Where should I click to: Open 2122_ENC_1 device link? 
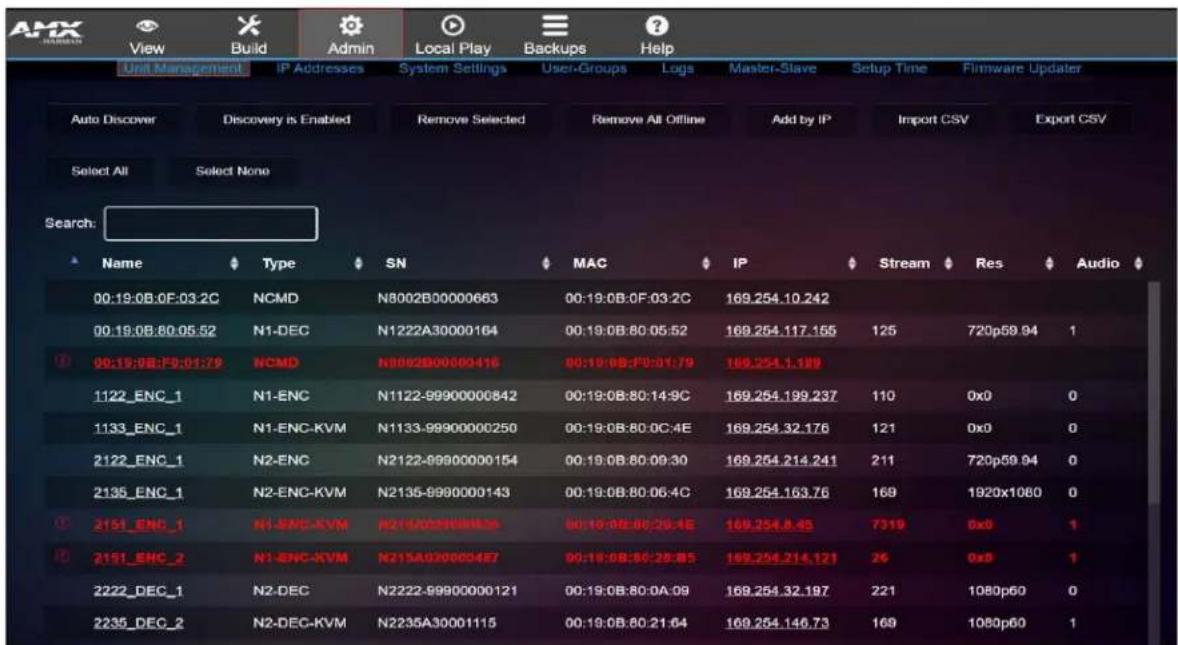pyautogui.click(x=138, y=460)
